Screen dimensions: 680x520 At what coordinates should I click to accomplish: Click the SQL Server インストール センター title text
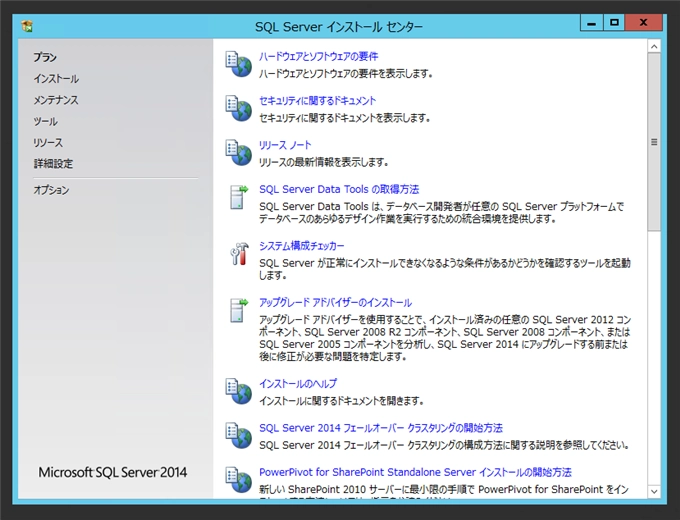pos(339,27)
